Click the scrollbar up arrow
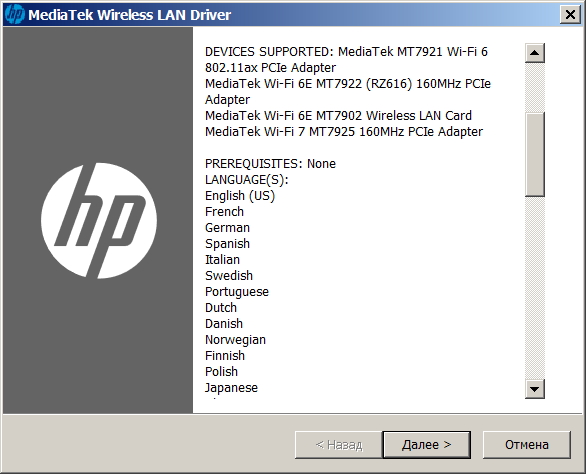586x474 pixels. 534,53
